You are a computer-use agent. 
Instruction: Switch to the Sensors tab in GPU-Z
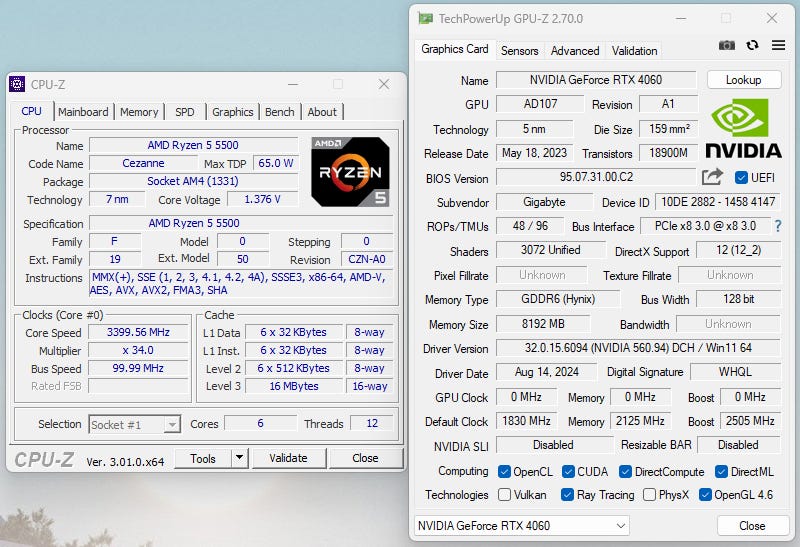pyautogui.click(x=519, y=51)
